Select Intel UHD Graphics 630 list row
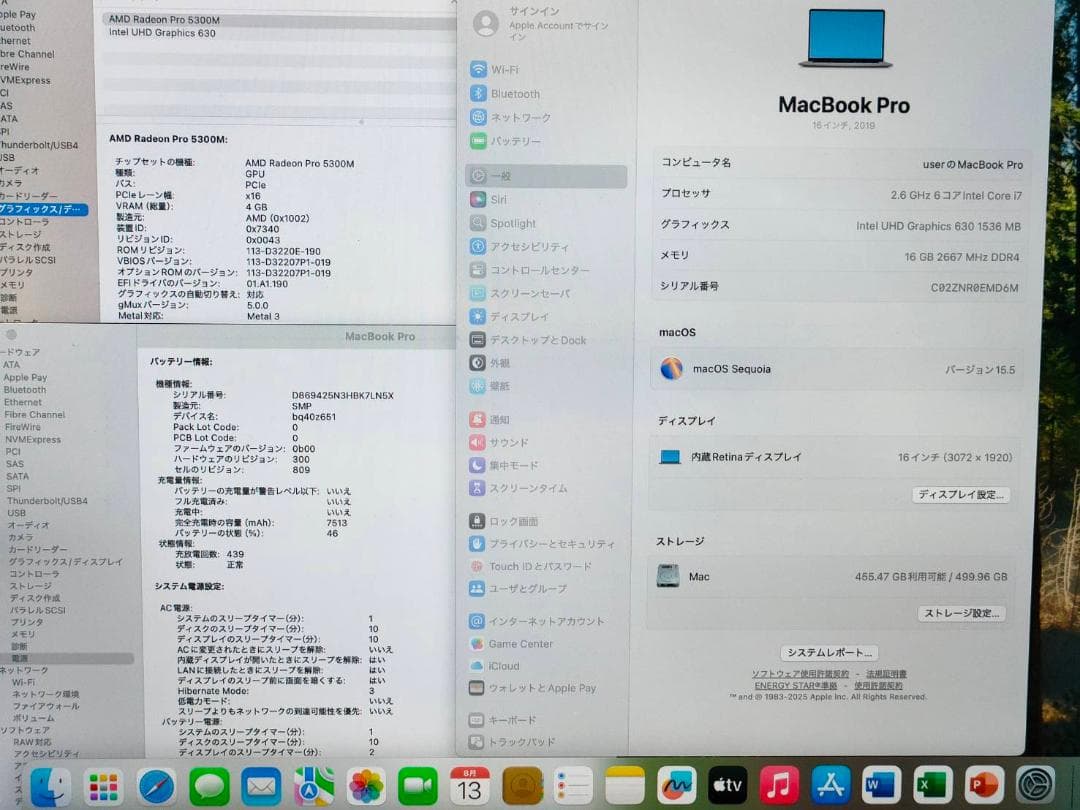The image size is (1080, 810). click(278, 33)
